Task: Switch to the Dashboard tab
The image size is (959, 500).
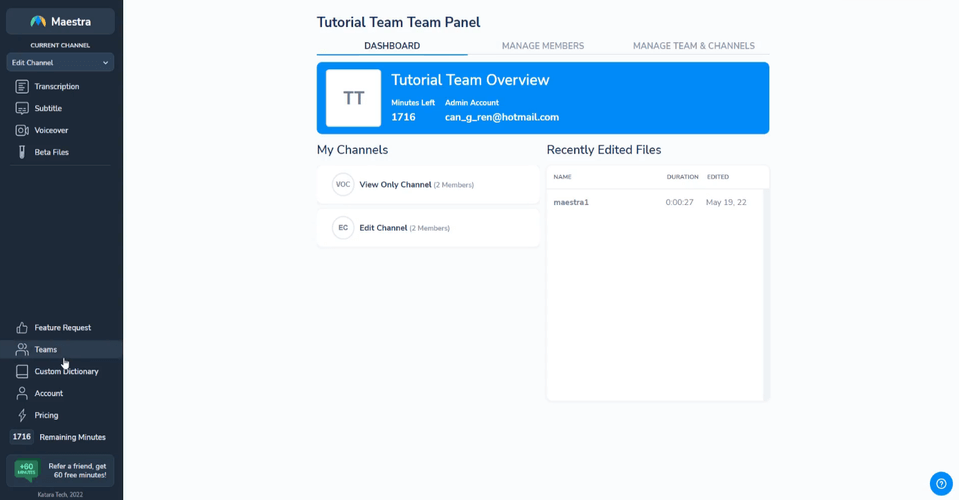Action: 392,46
